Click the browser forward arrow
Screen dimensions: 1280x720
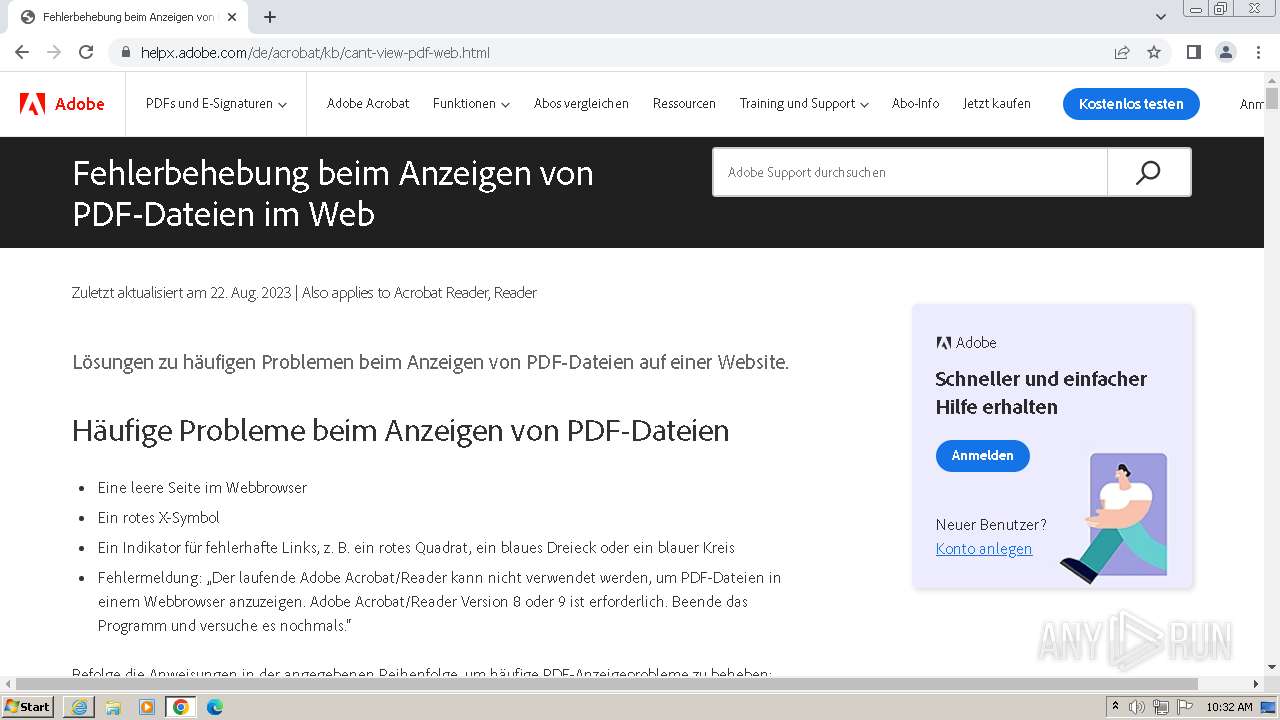(x=54, y=52)
